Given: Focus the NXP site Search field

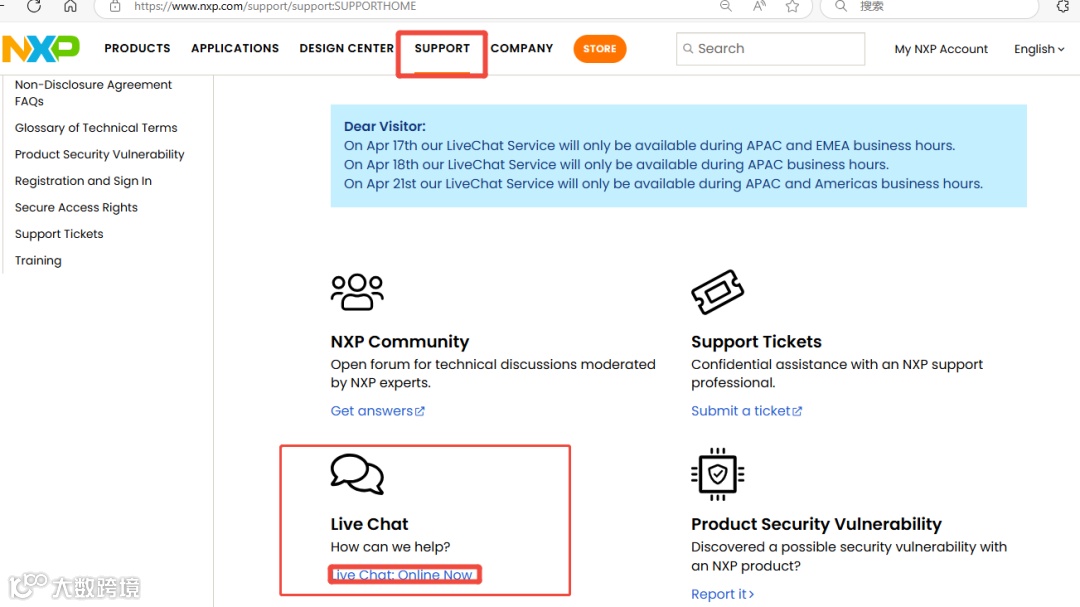Looking at the screenshot, I should coord(770,49).
